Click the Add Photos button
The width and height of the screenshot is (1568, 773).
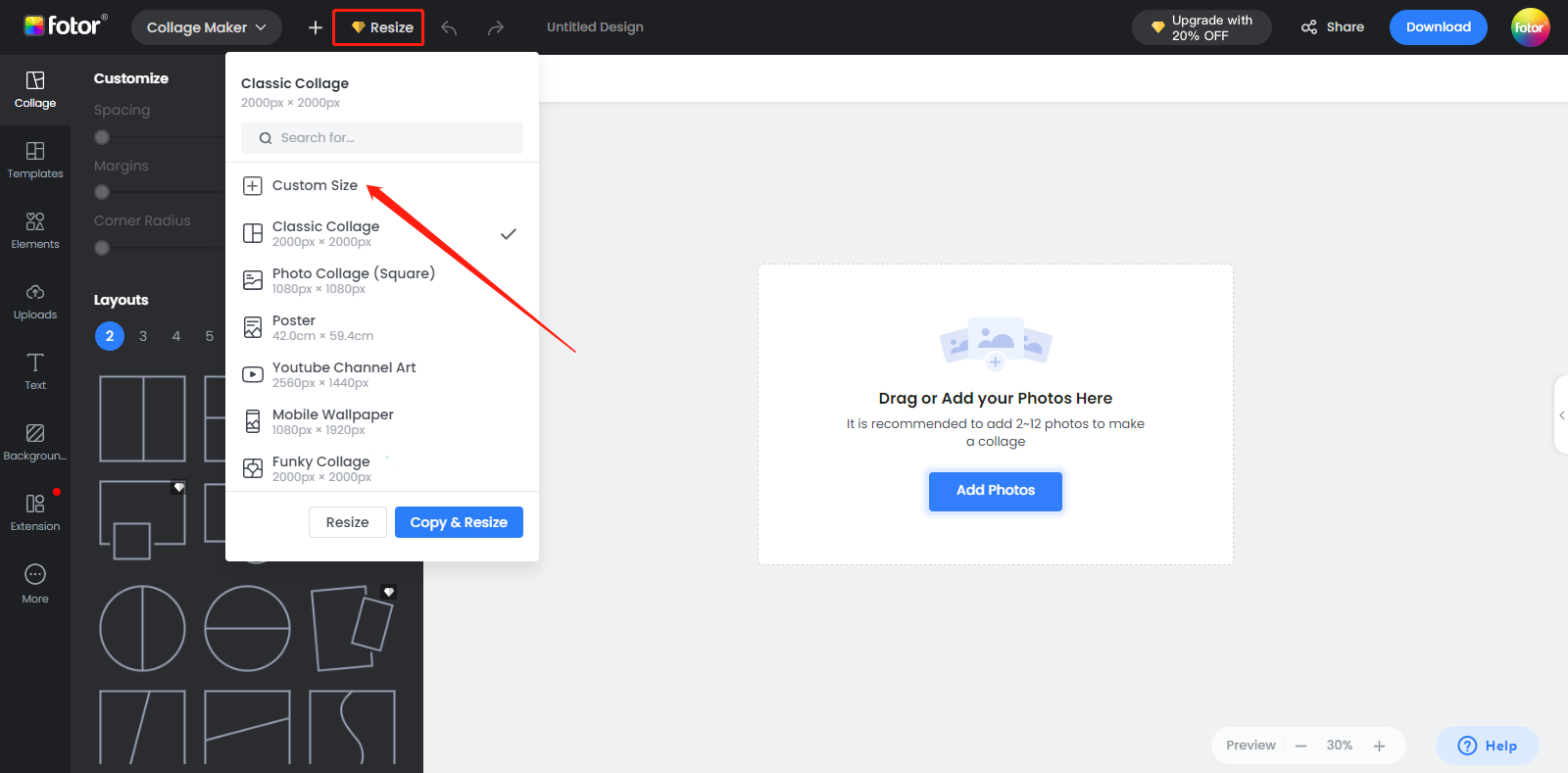(996, 490)
